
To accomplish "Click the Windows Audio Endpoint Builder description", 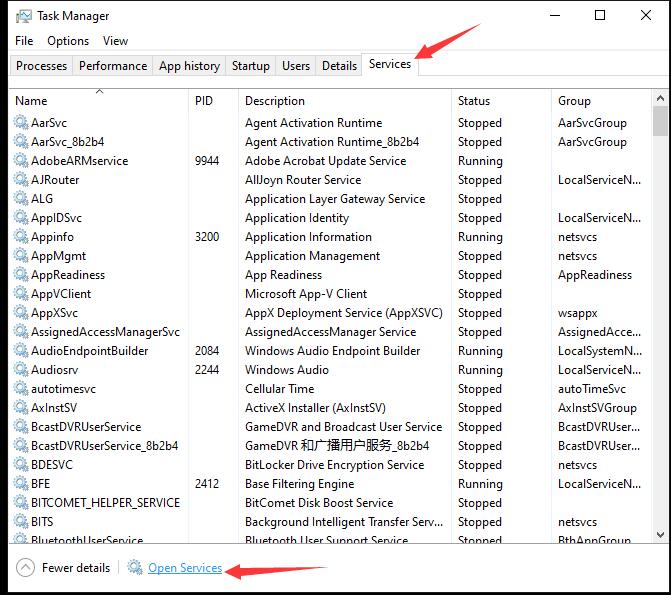I will pyautogui.click(x=333, y=351).
